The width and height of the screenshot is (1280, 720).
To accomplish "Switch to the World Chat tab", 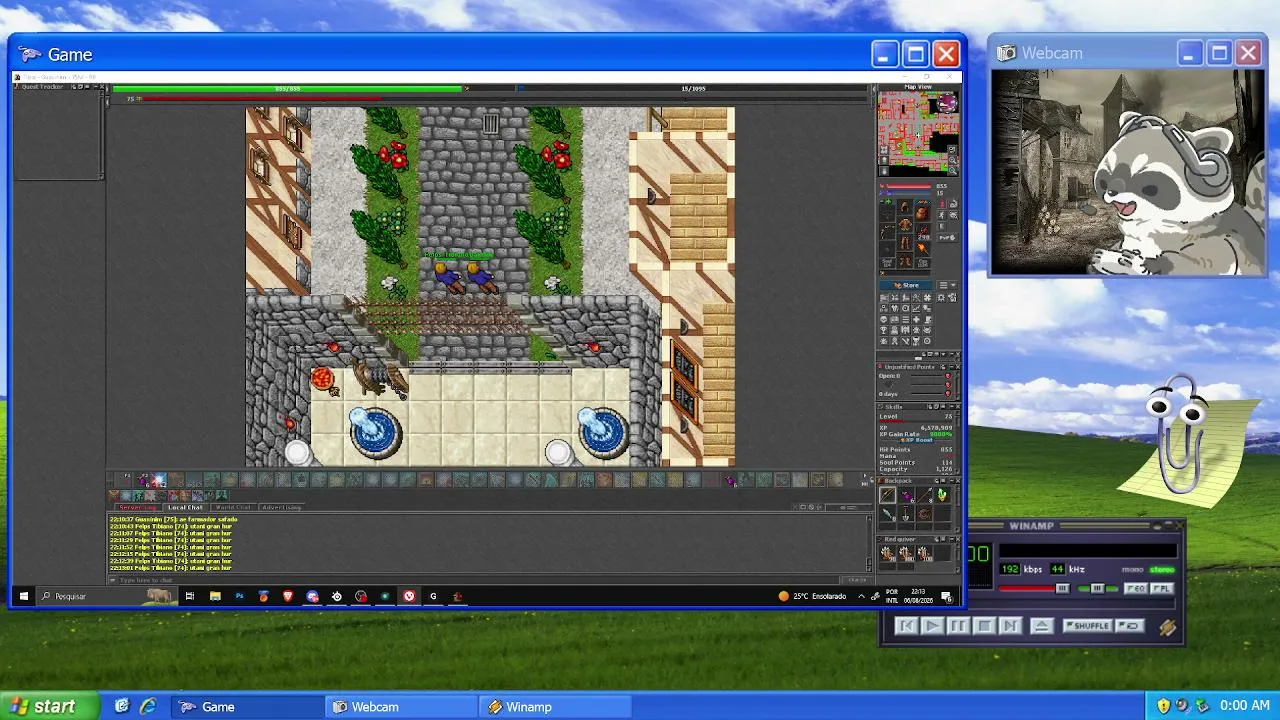I will tap(233, 507).
